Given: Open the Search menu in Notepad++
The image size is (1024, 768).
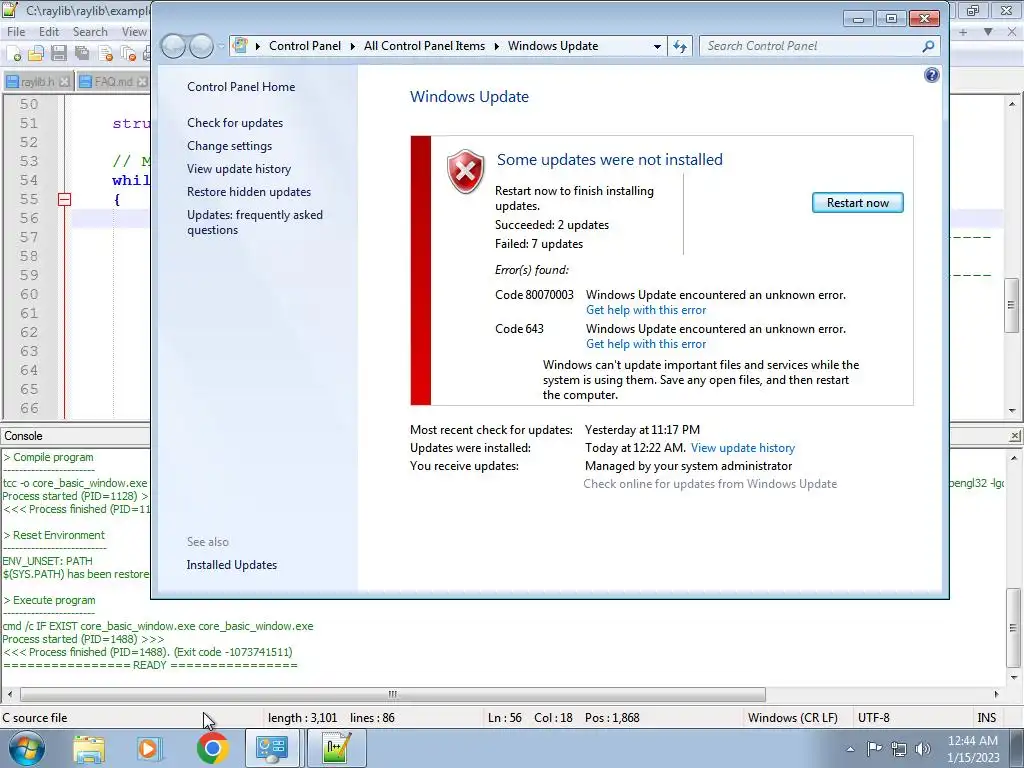Looking at the screenshot, I should click(x=90, y=31).
